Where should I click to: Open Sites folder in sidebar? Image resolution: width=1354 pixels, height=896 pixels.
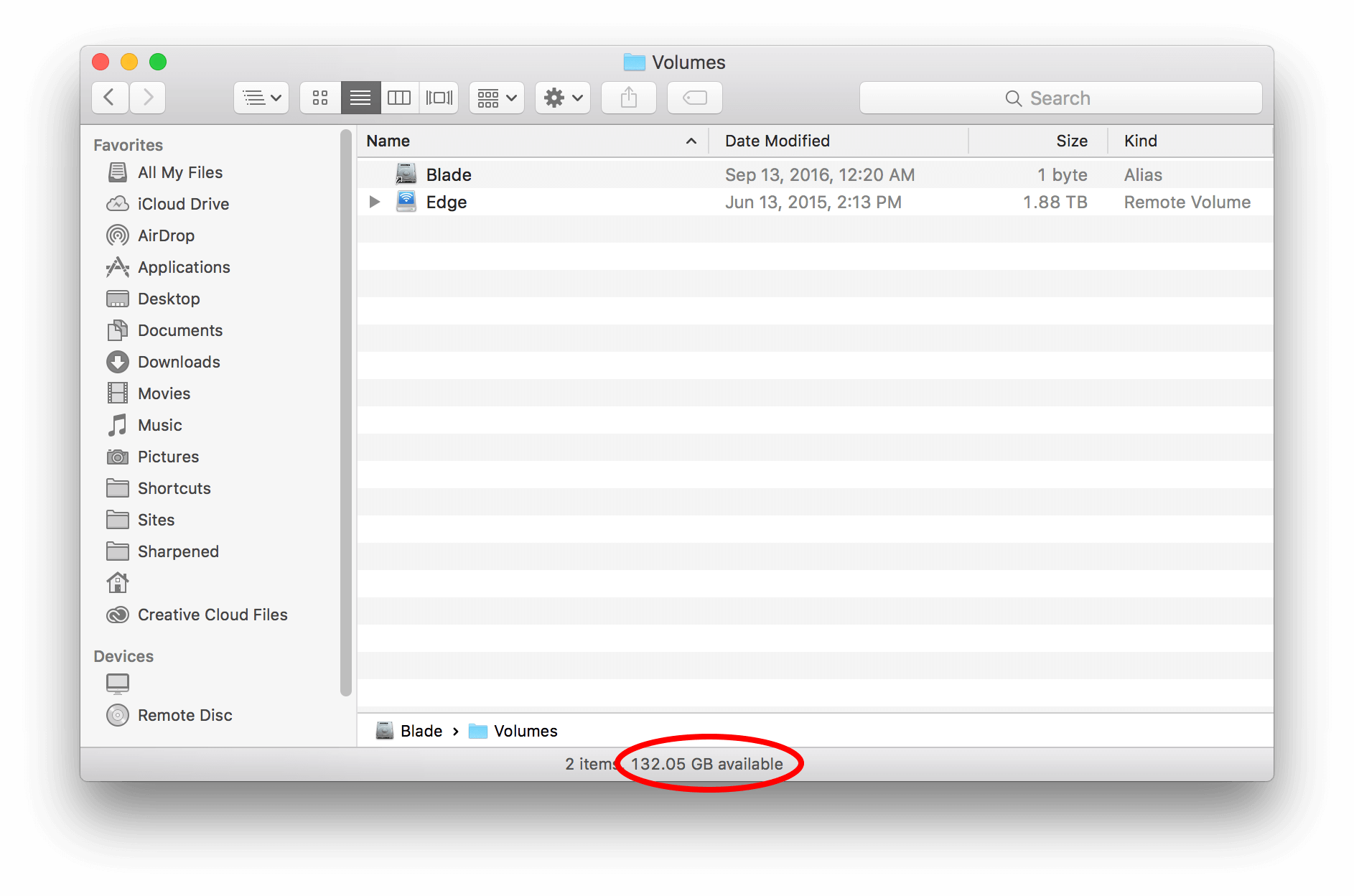click(x=140, y=520)
